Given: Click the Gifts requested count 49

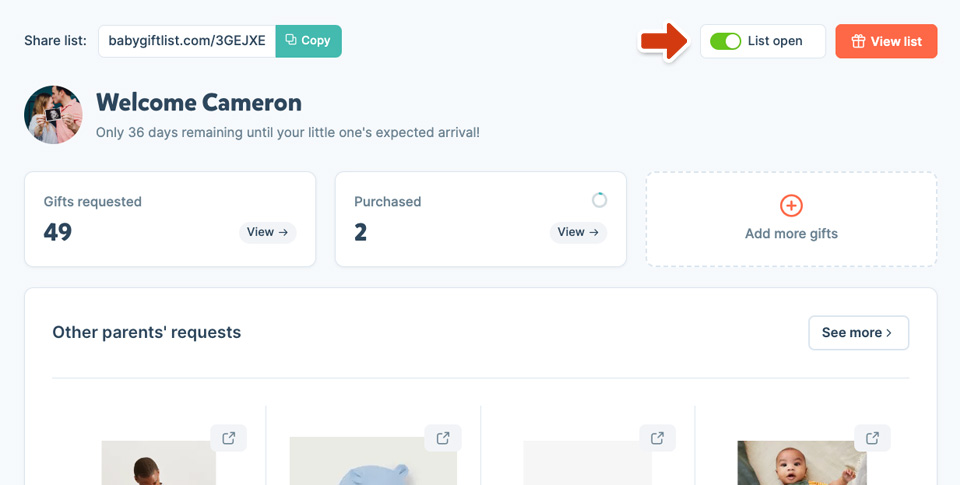Looking at the screenshot, I should click(x=58, y=232).
